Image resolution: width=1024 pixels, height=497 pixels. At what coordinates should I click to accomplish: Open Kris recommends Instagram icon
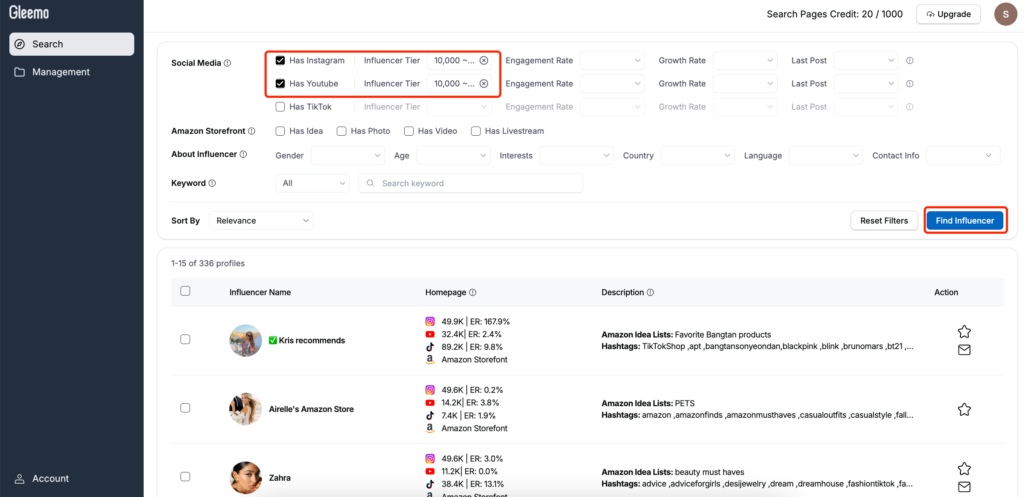(x=430, y=321)
